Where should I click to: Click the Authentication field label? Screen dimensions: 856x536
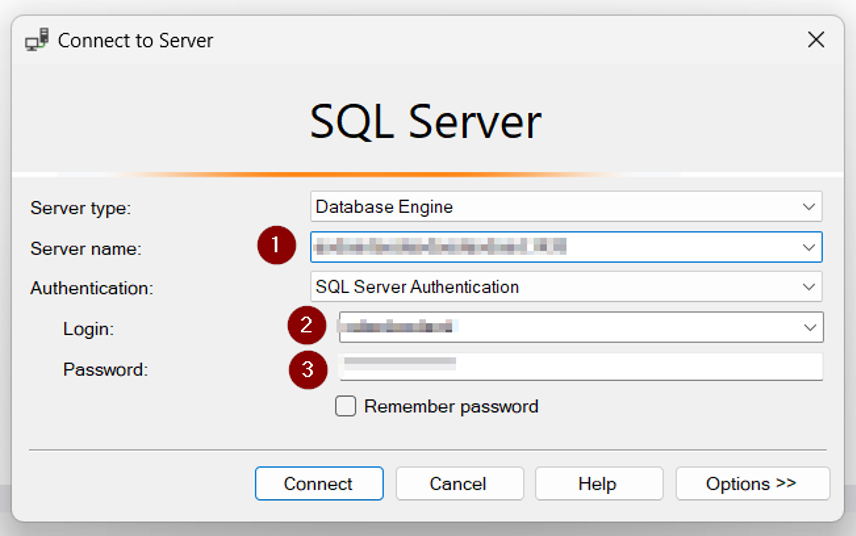92,288
